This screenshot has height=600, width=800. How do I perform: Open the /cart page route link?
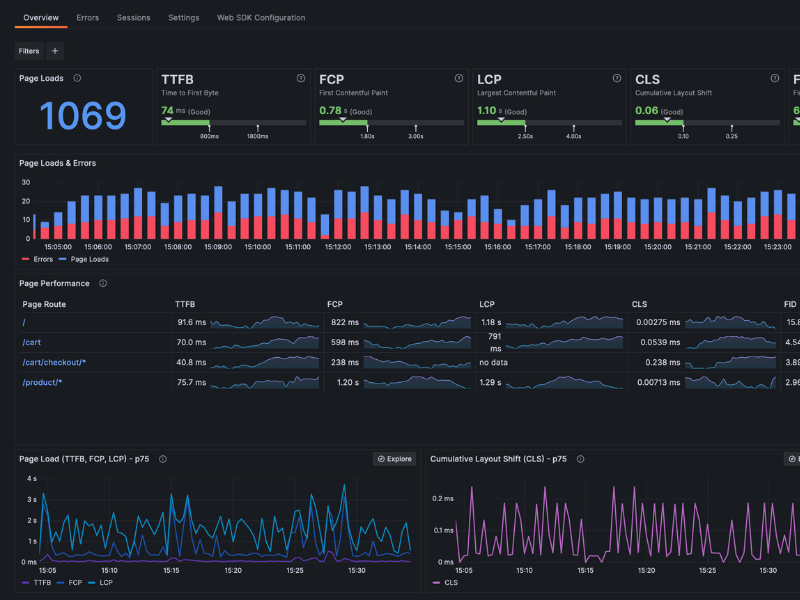point(32,342)
